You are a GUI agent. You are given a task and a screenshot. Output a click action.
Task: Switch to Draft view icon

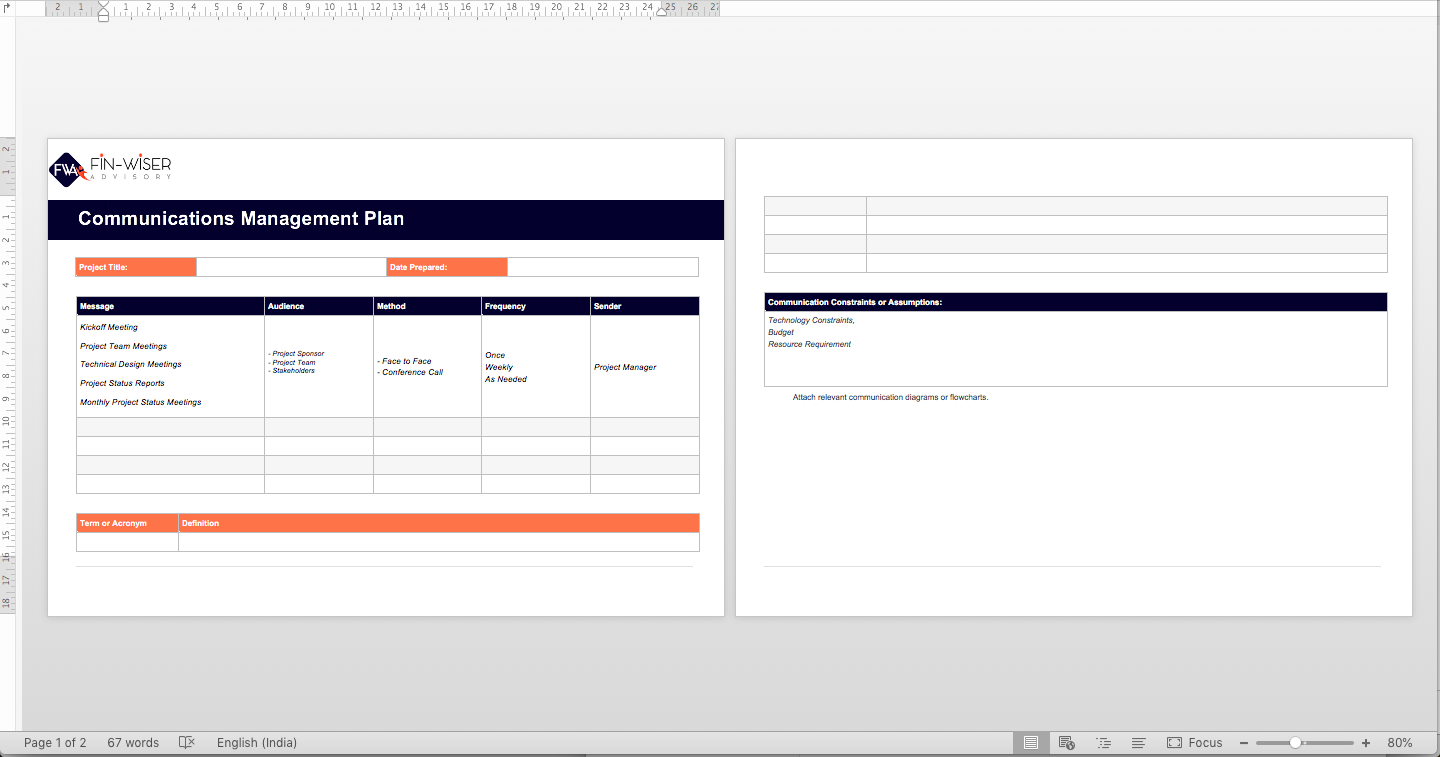point(1138,743)
